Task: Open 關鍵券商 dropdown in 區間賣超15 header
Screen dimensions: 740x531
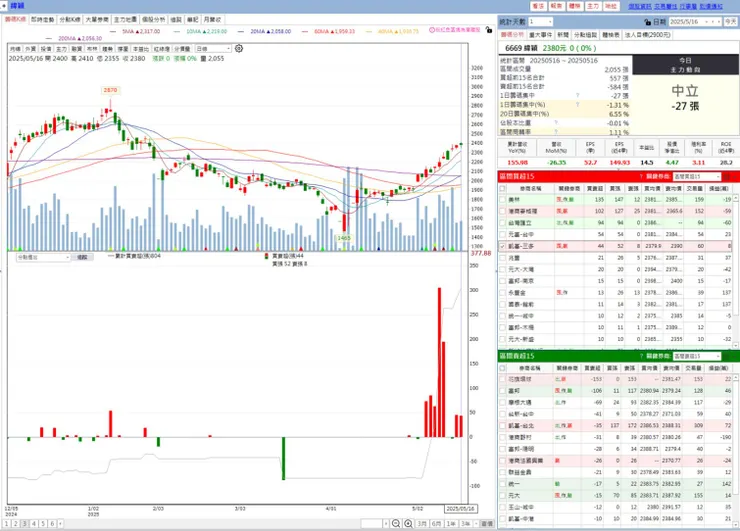Action: point(697,356)
